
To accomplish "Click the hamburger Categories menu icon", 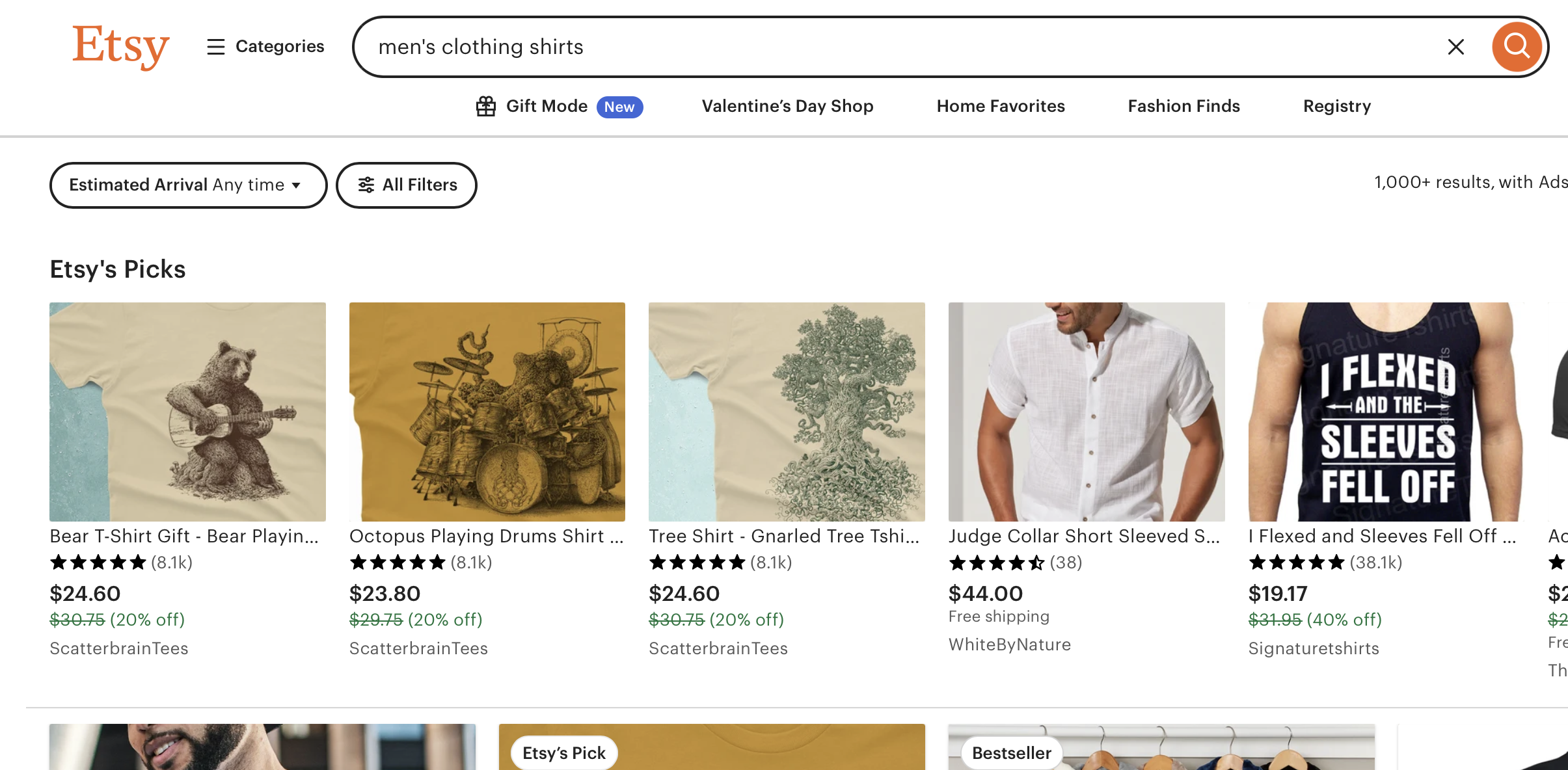I will (x=215, y=47).
